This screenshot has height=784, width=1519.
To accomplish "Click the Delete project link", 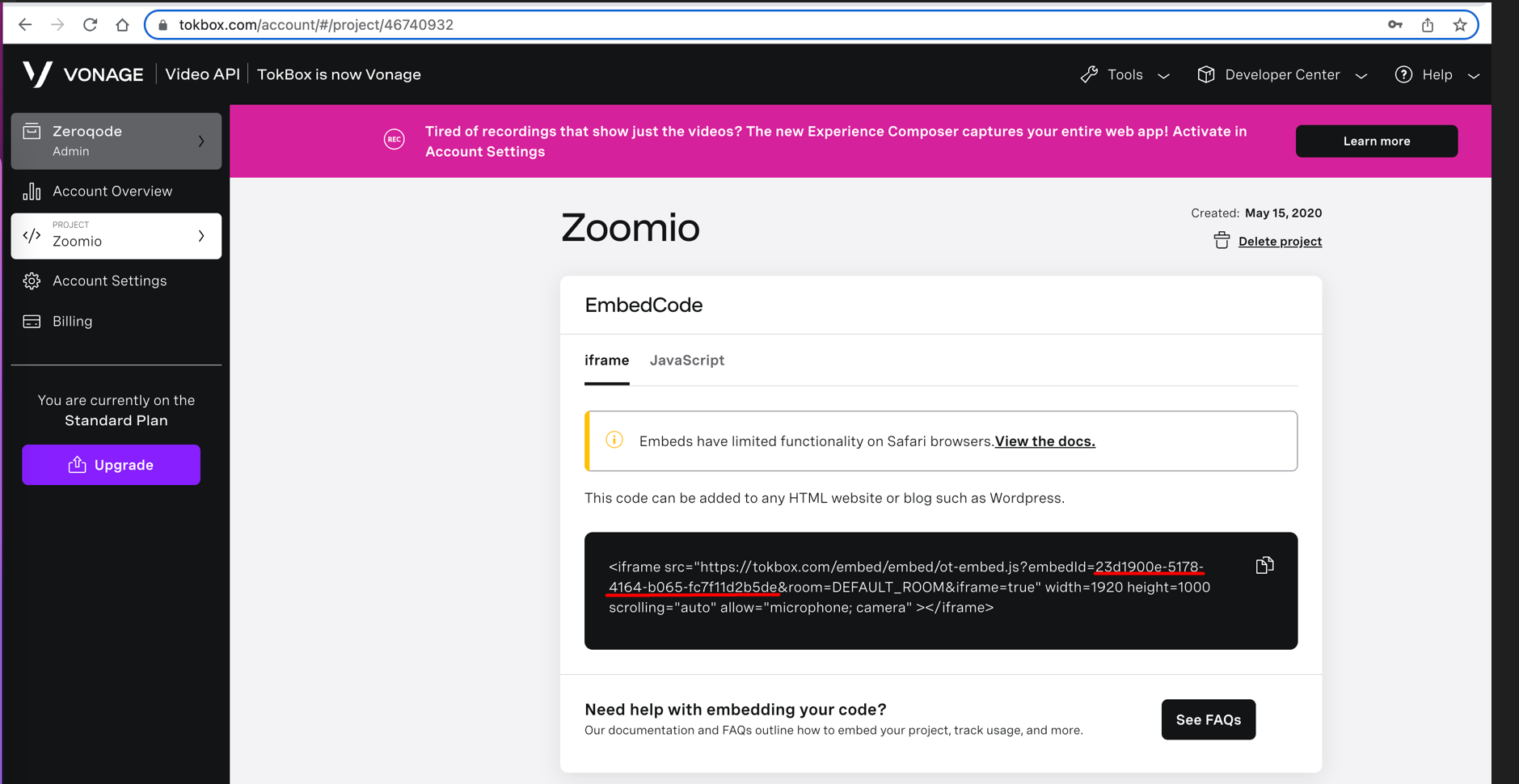I will pyautogui.click(x=1279, y=242).
